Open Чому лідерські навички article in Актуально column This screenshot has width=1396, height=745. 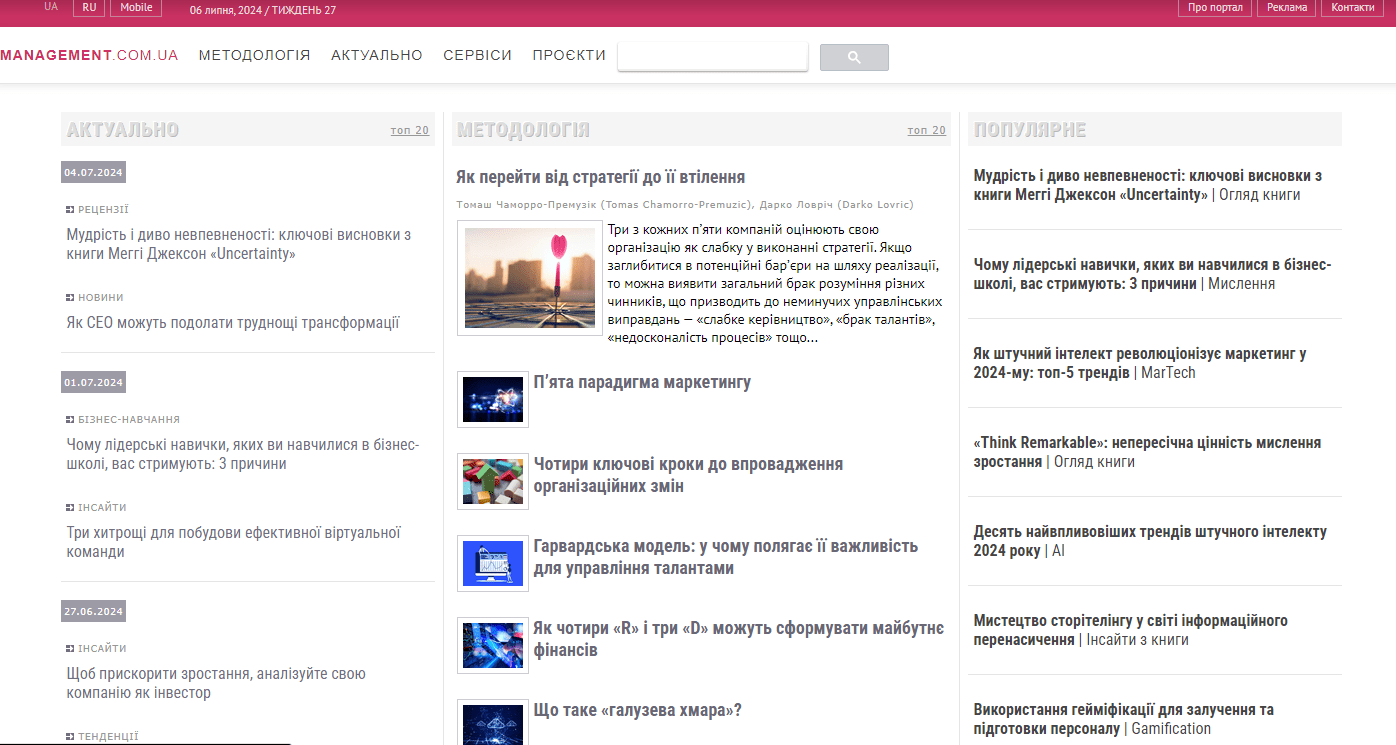click(x=243, y=454)
